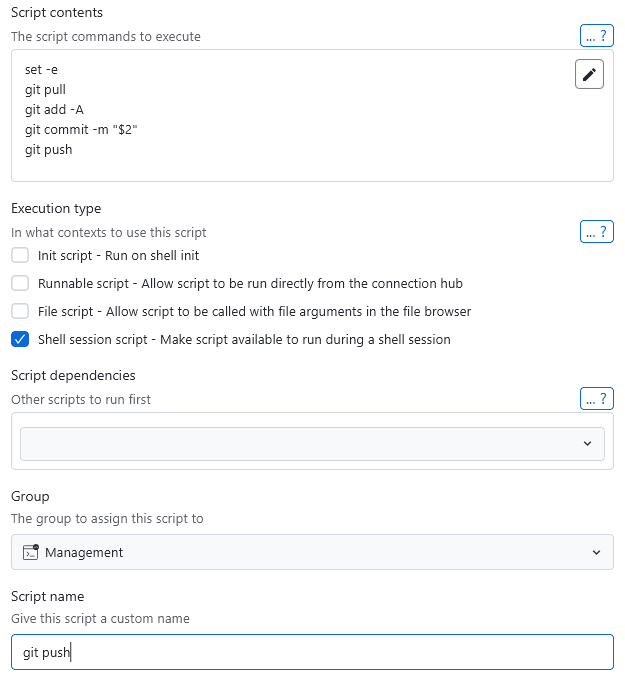Screen dimensions: 625x680
Task: Click the 'Shell session script' label text
Action: point(244,339)
